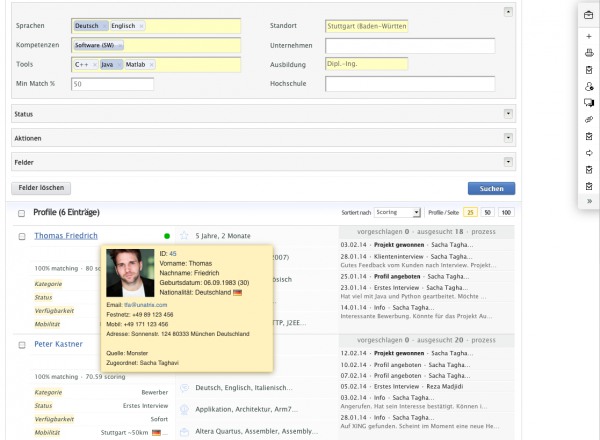Click the right arrow icon in sidebar
This screenshot has width=600, height=440.
point(589,153)
